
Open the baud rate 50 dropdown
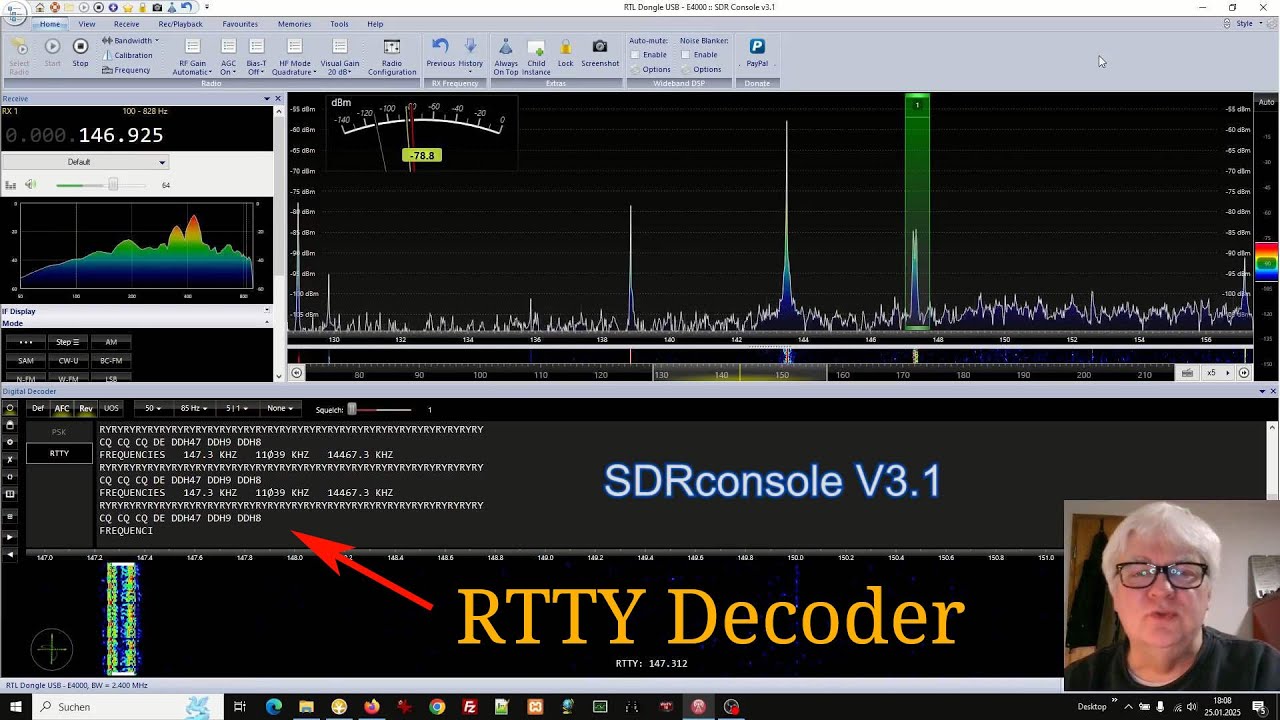pos(155,408)
